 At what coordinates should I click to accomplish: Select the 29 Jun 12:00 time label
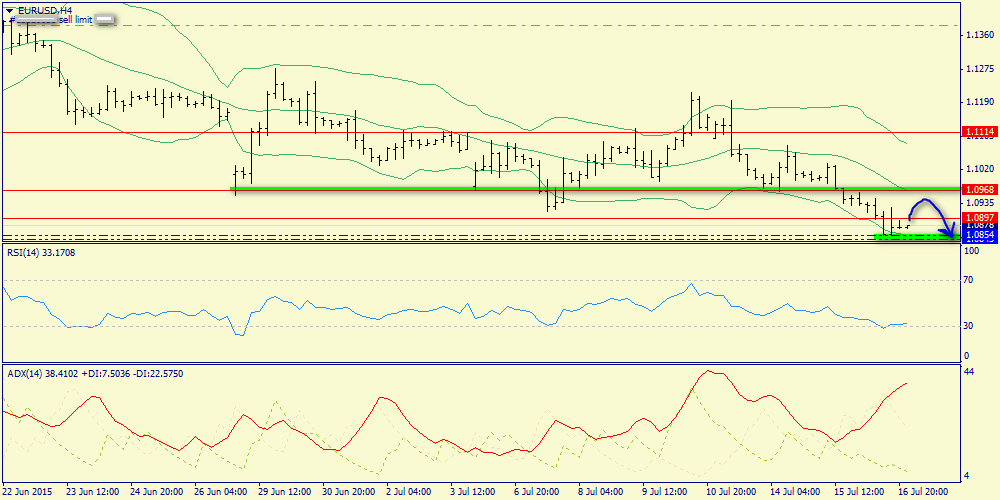(284, 492)
